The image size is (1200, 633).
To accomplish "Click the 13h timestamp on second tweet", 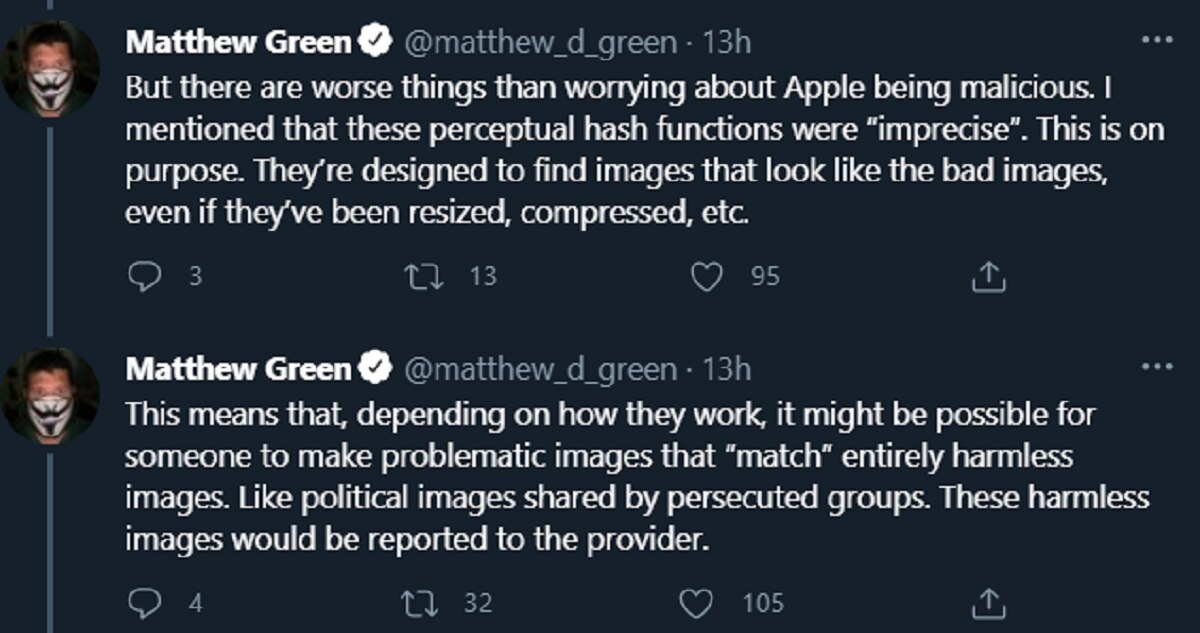I will pos(727,369).
